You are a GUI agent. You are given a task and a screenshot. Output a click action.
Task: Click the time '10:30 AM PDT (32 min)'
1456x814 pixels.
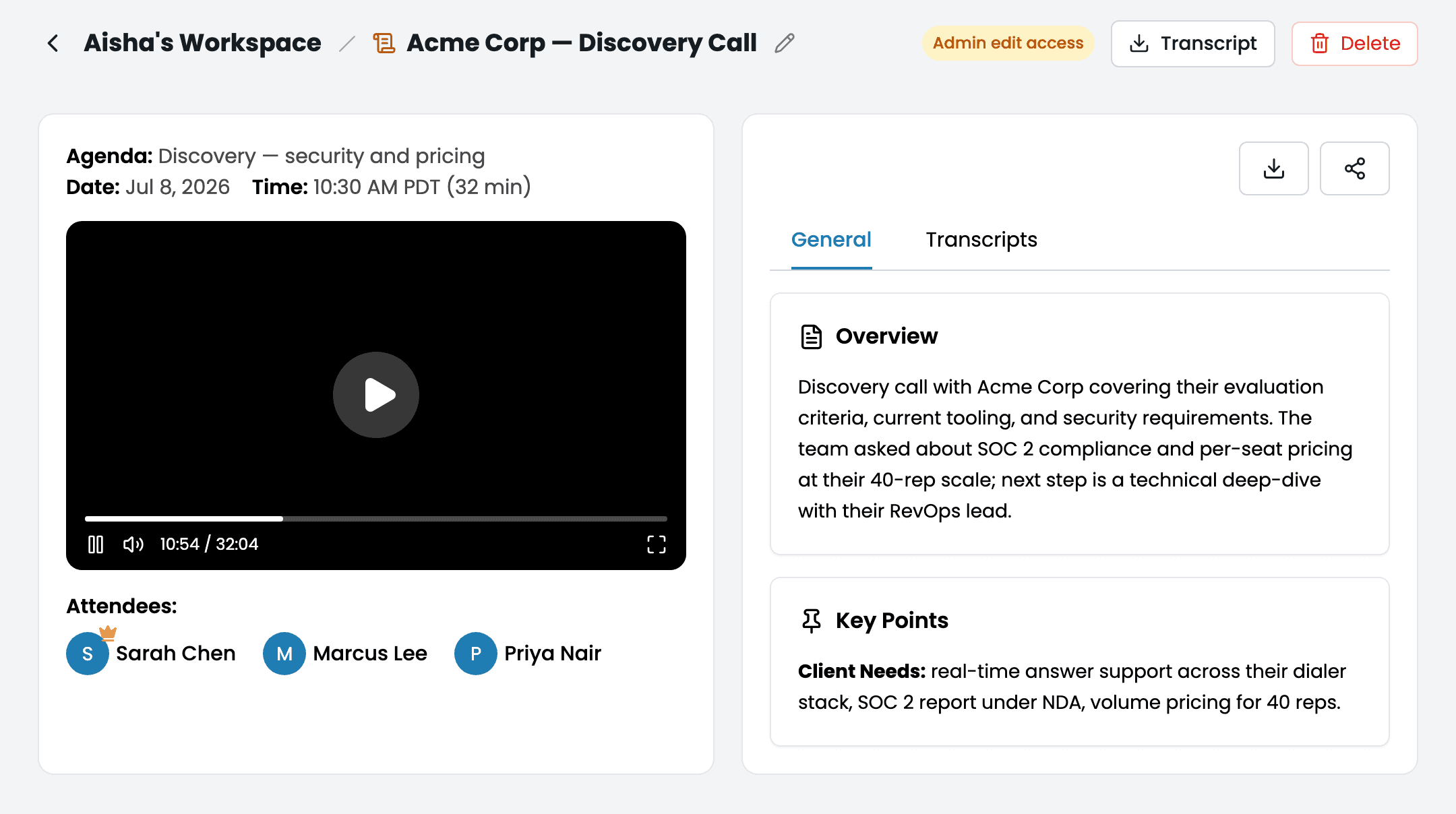tap(422, 187)
